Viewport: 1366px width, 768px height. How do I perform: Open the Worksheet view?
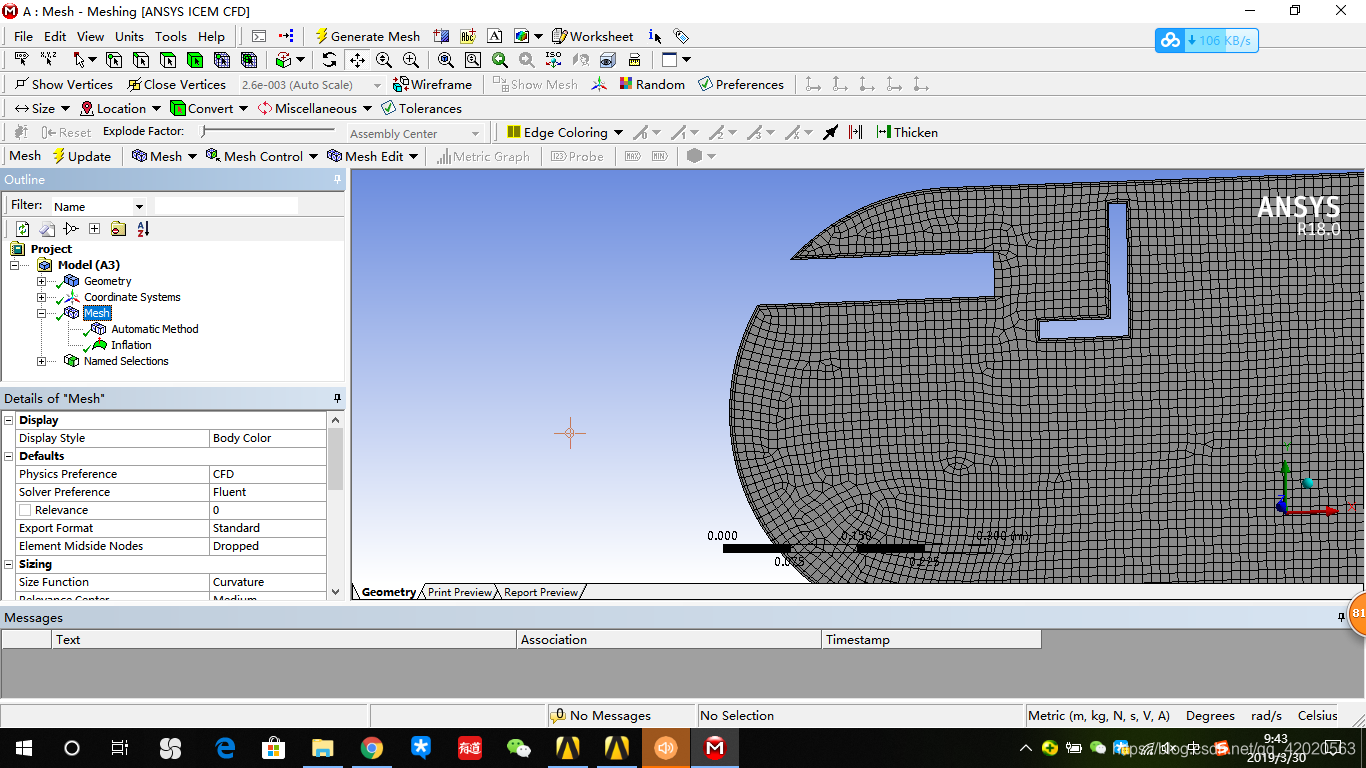(593, 36)
